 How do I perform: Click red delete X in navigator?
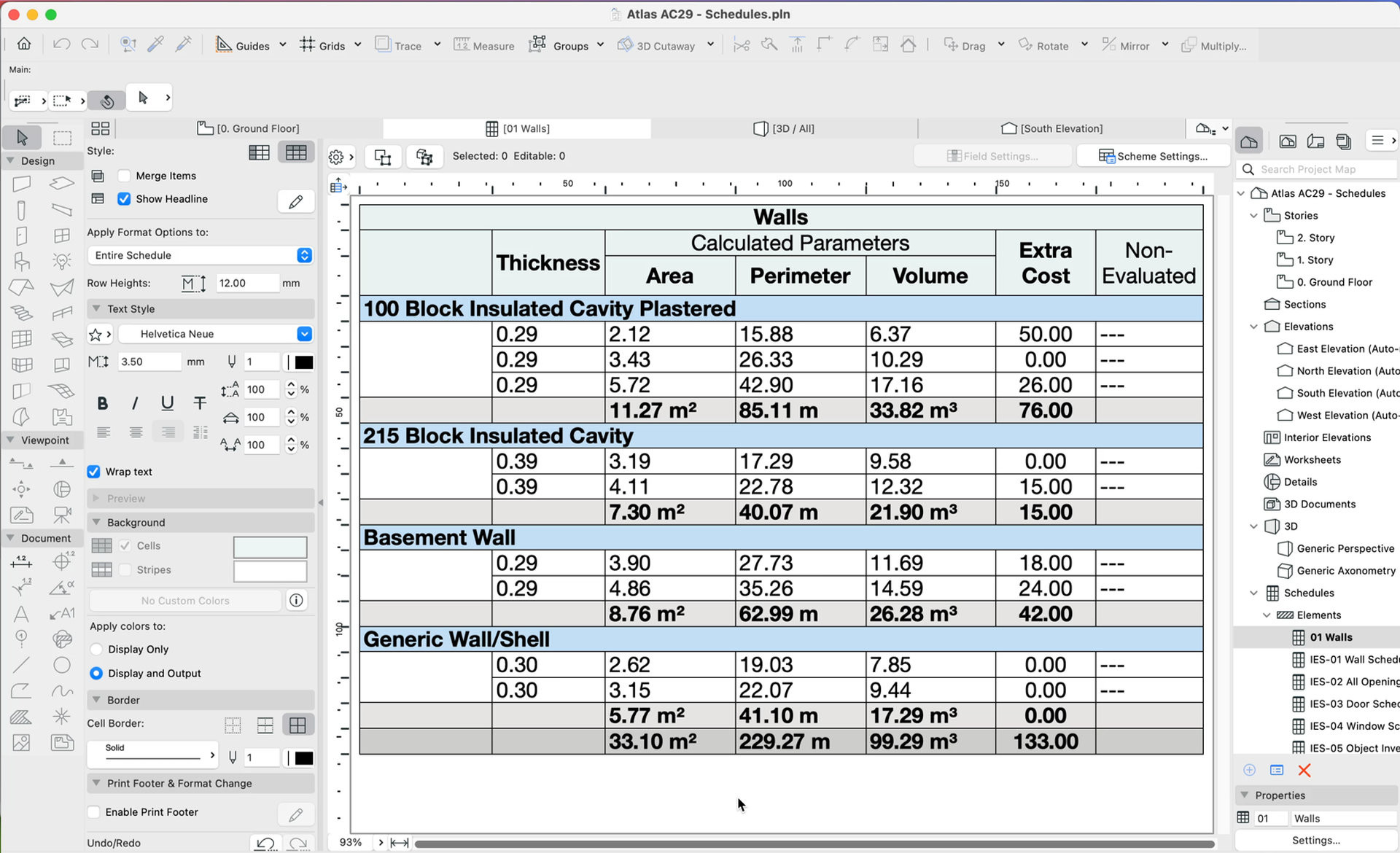pos(1304,771)
